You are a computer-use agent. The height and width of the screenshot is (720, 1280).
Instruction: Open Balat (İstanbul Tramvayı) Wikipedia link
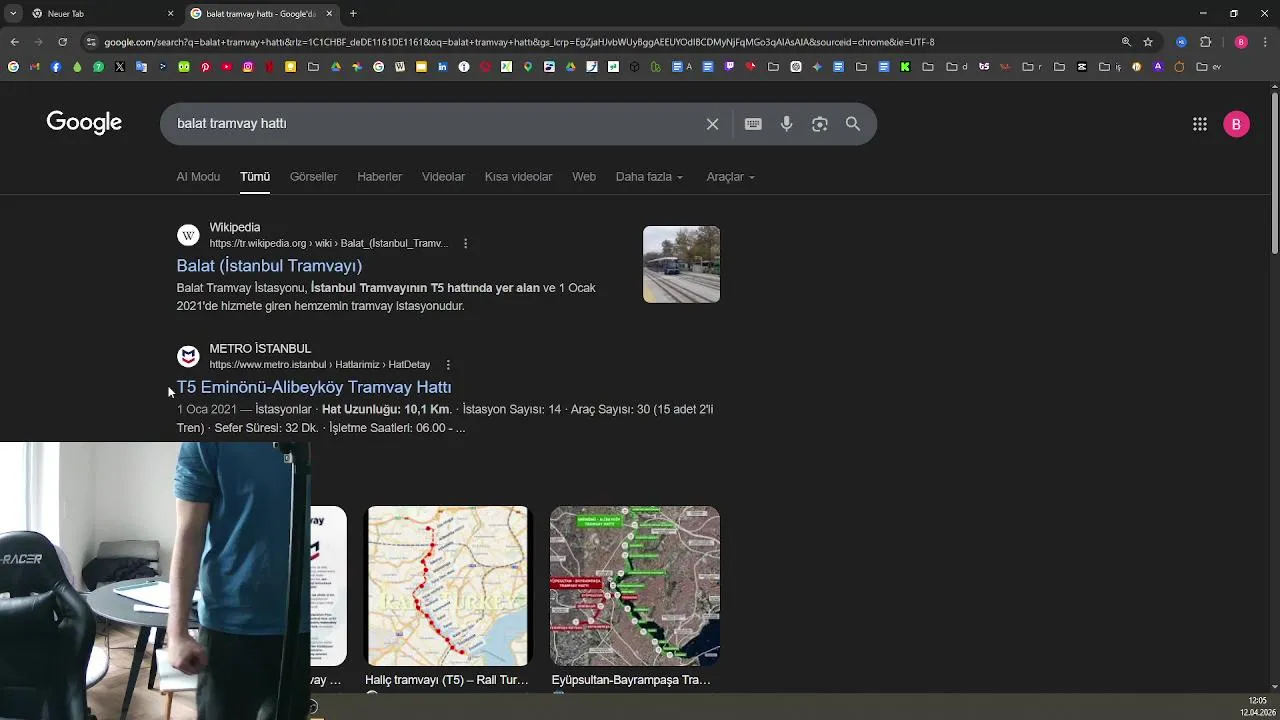[x=269, y=266]
